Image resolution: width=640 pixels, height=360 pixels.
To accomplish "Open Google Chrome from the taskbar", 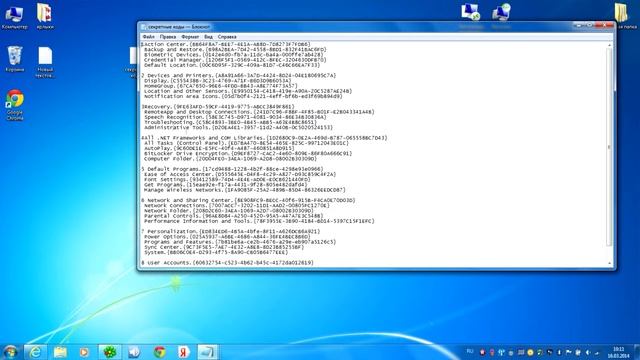I will [159, 352].
